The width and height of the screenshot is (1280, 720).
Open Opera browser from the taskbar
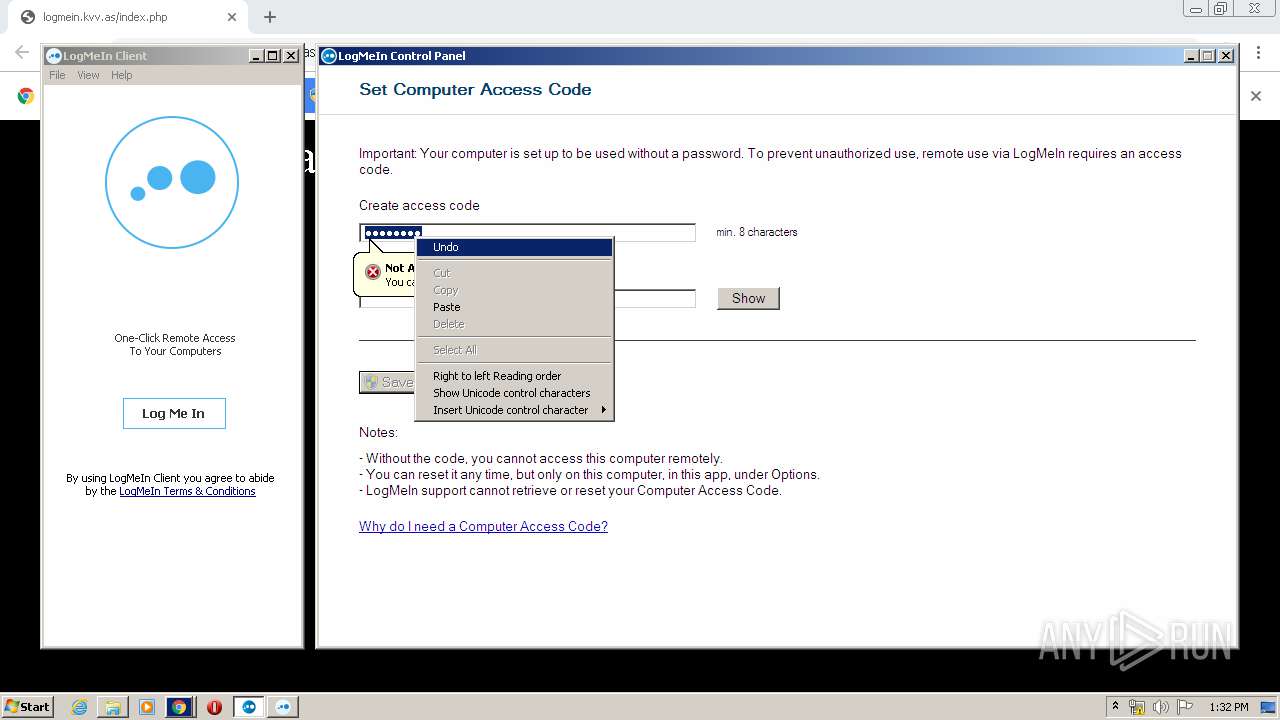tap(214, 707)
